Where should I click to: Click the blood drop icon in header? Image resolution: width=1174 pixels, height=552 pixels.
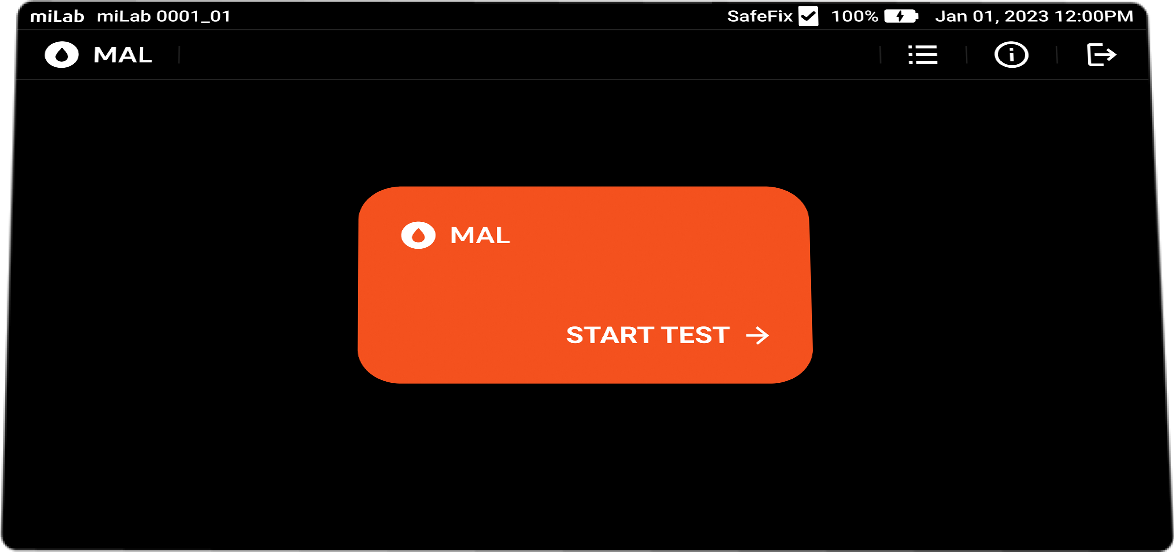coord(62,55)
